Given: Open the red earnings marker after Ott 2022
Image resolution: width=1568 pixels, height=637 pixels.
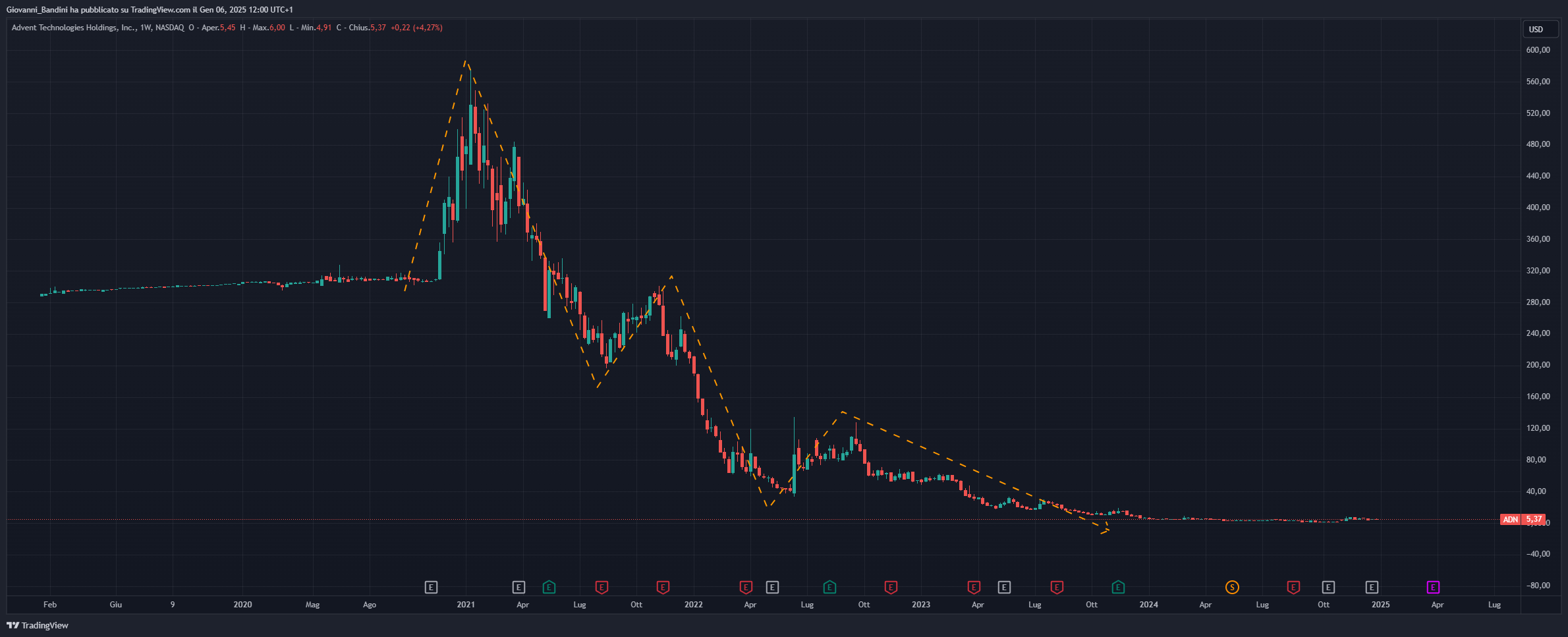Looking at the screenshot, I should click(891, 587).
